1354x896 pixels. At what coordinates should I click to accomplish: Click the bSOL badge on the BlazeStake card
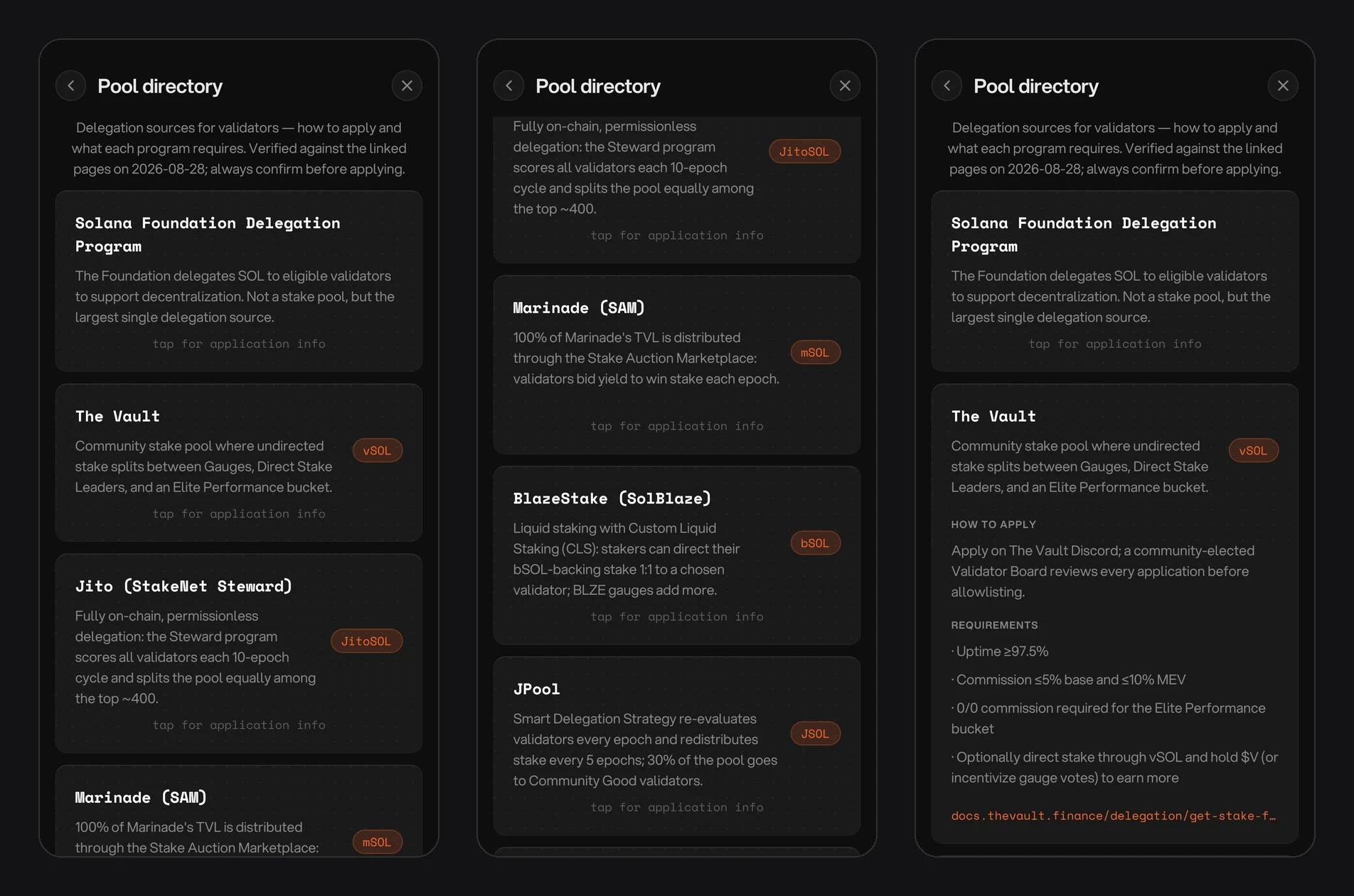click(x=816, y=543)
